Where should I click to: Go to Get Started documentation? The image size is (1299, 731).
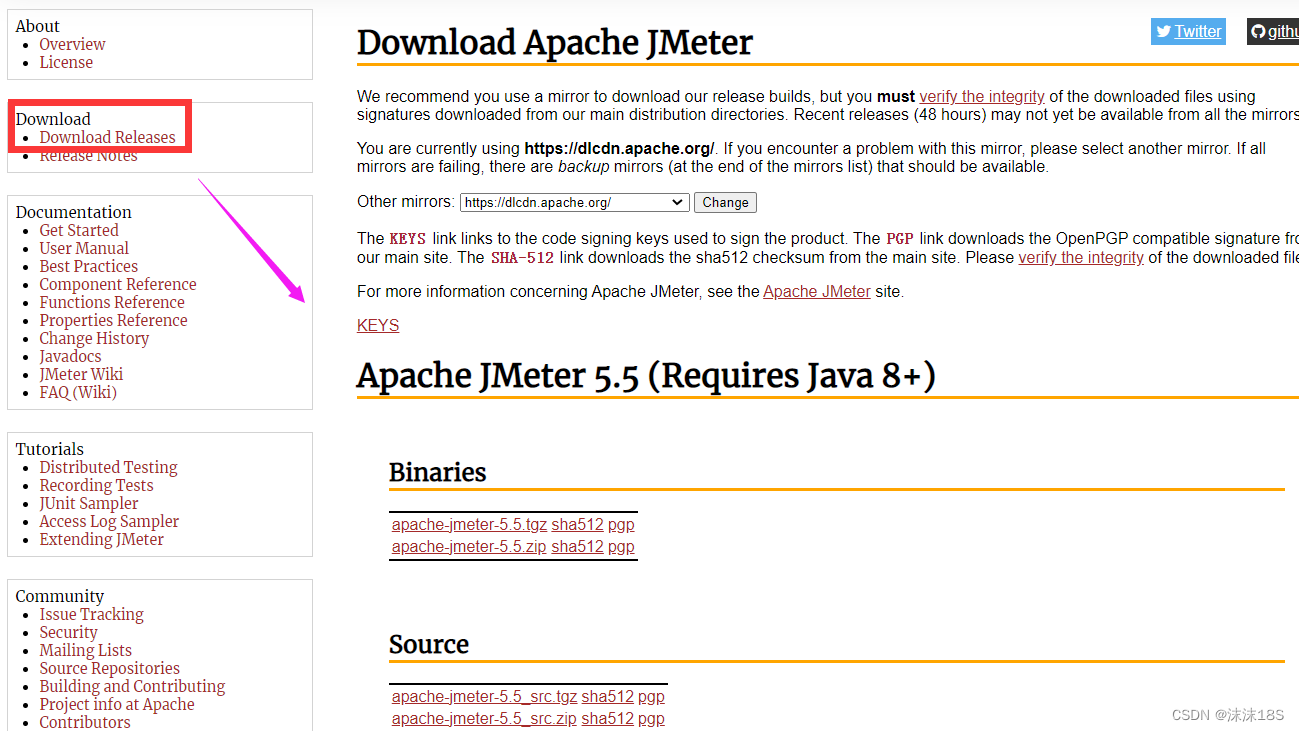point(79,231)
